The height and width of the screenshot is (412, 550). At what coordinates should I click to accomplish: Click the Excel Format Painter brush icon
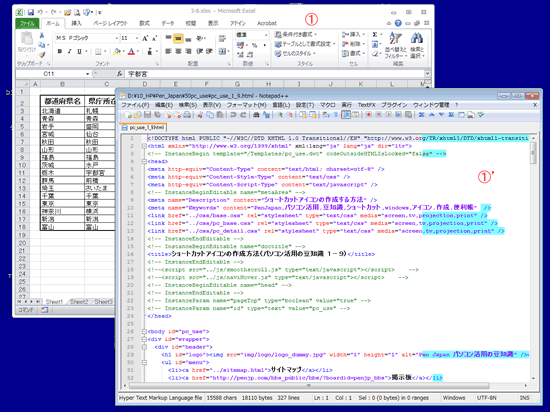point(42,55)
